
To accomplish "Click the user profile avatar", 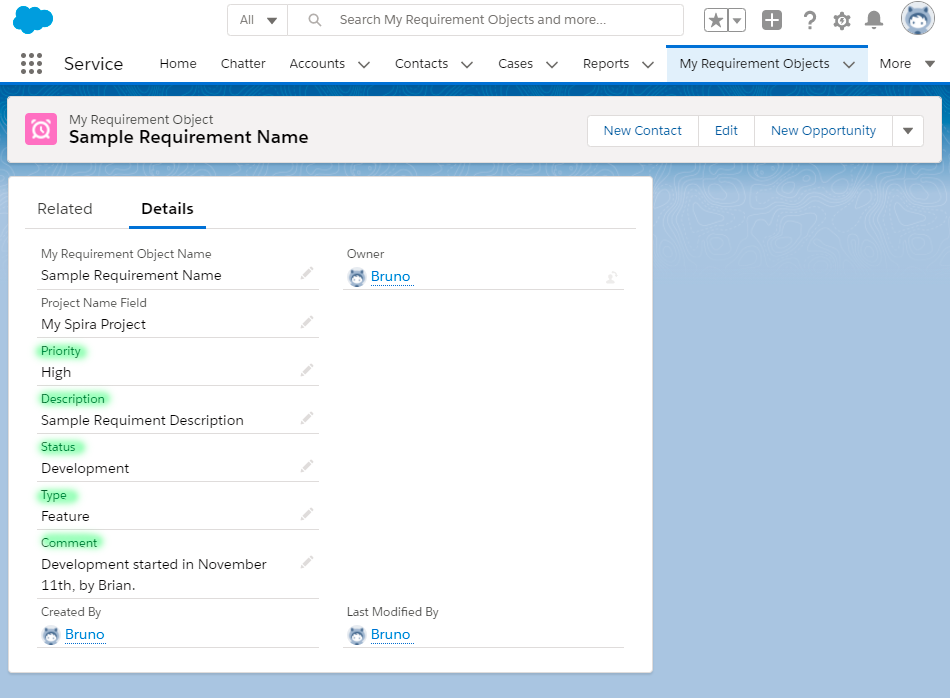I will 917,19.
